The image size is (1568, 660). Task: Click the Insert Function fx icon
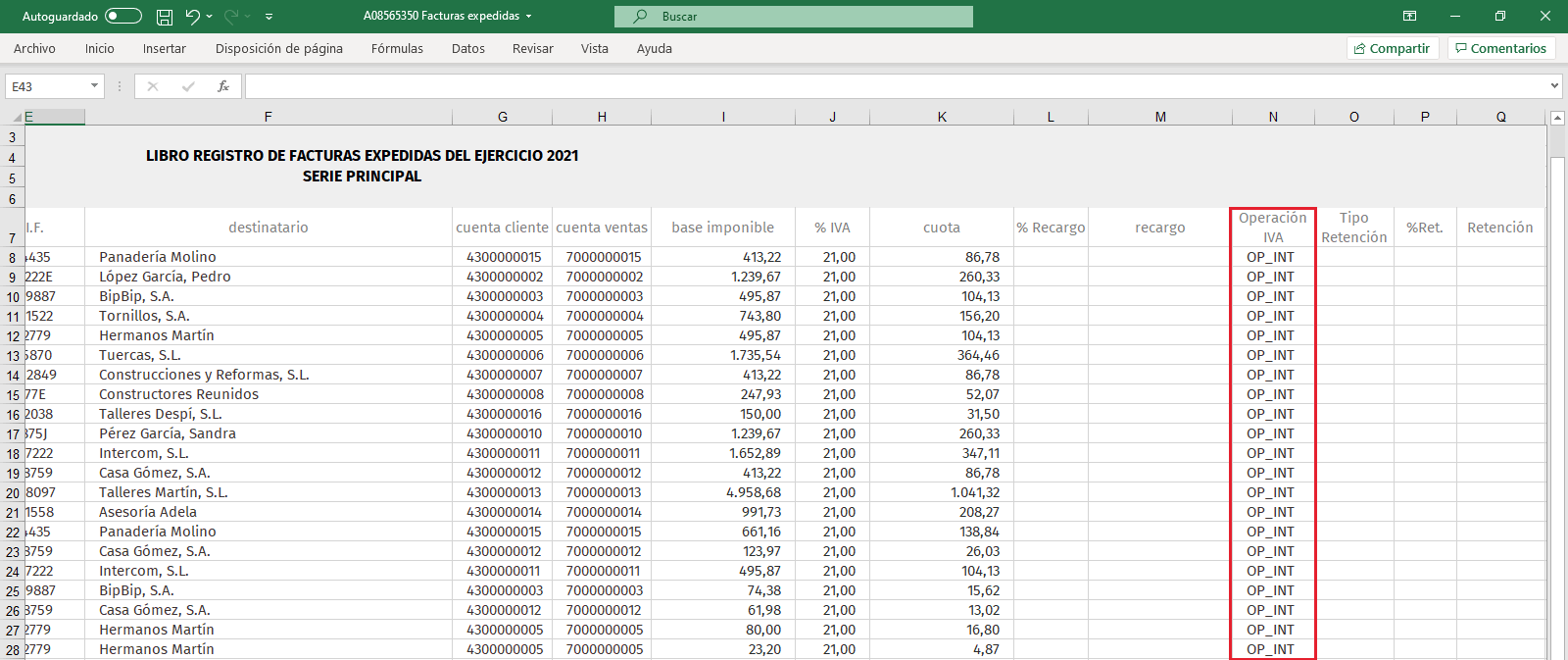(223, 86)
